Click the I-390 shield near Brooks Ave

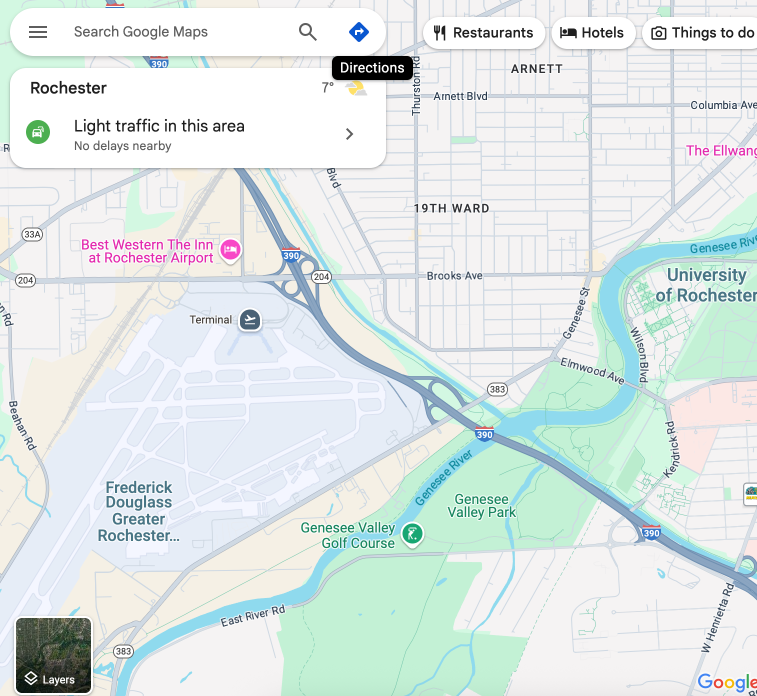(x=291, y=255)
